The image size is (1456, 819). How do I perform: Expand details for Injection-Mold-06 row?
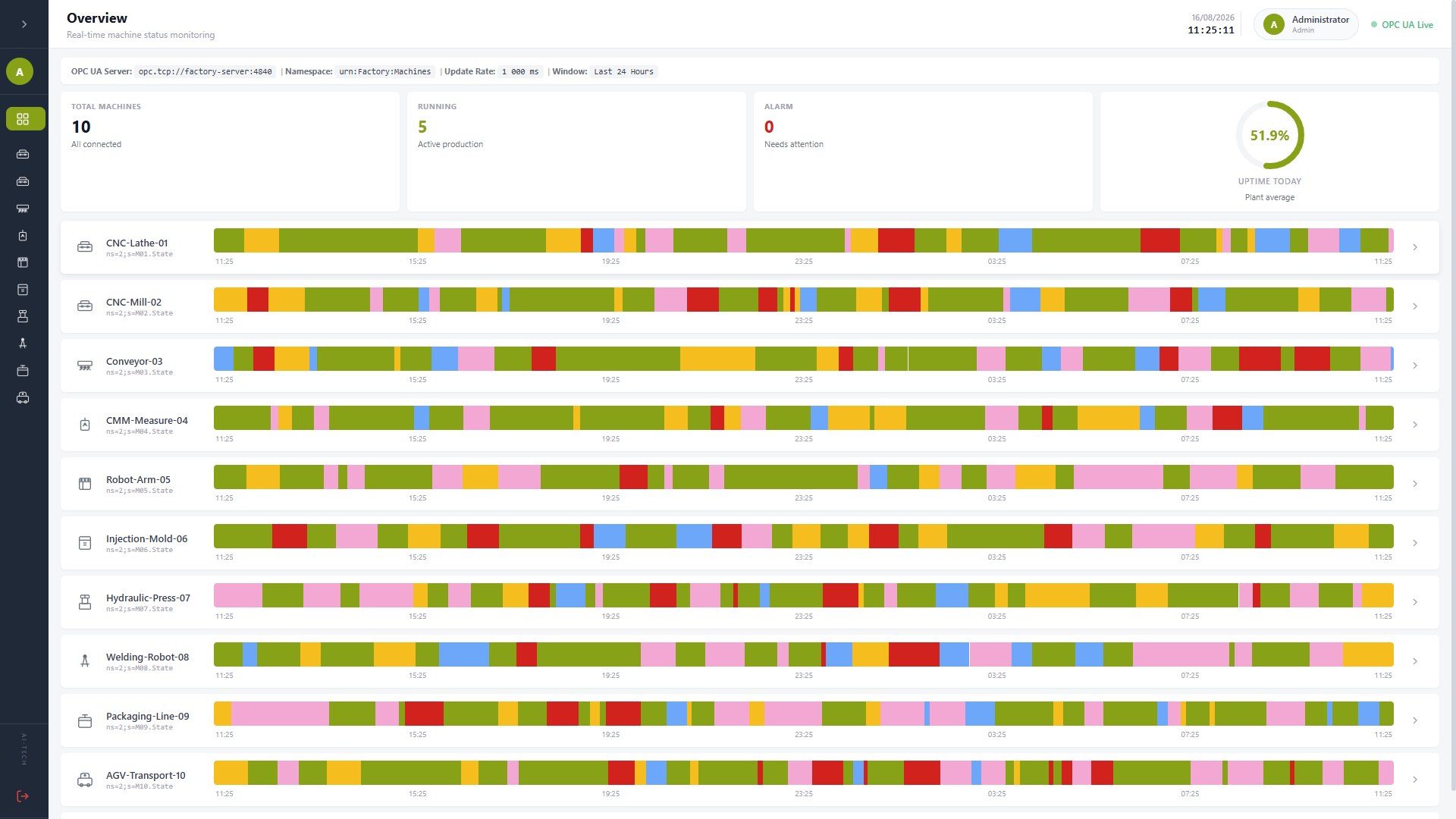1415,543
